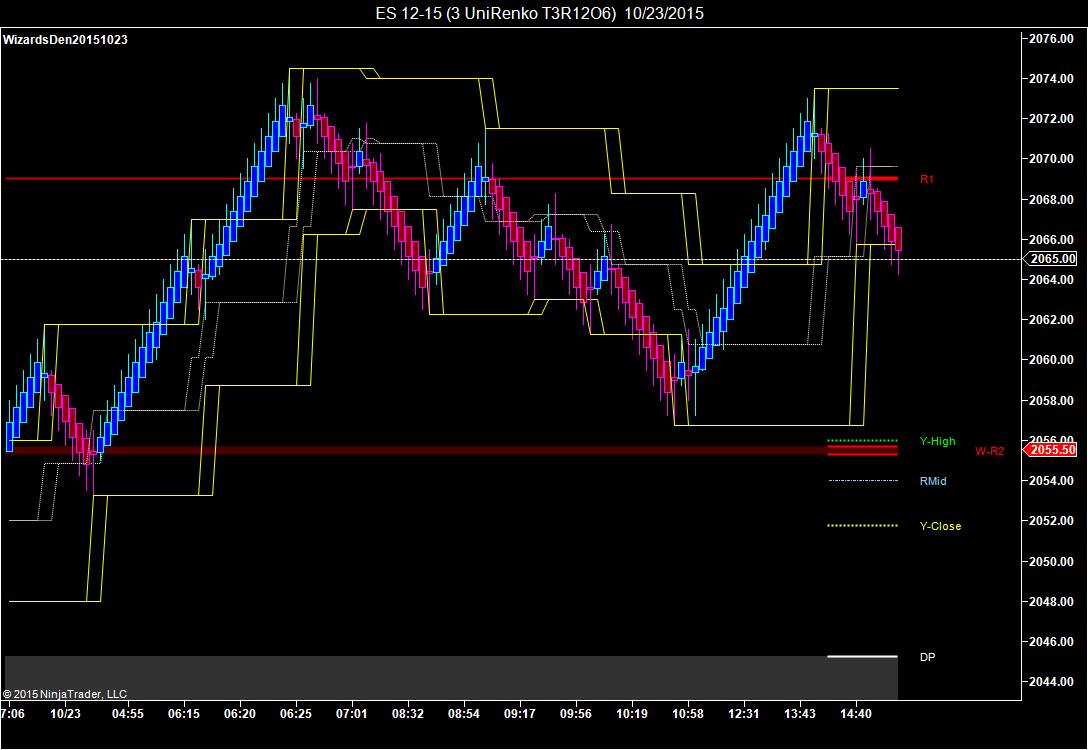The height and width of the screenshot is (750, 1088).
Task: Click the red 2055.50 price marker
Action: [x=1052, y=450]
